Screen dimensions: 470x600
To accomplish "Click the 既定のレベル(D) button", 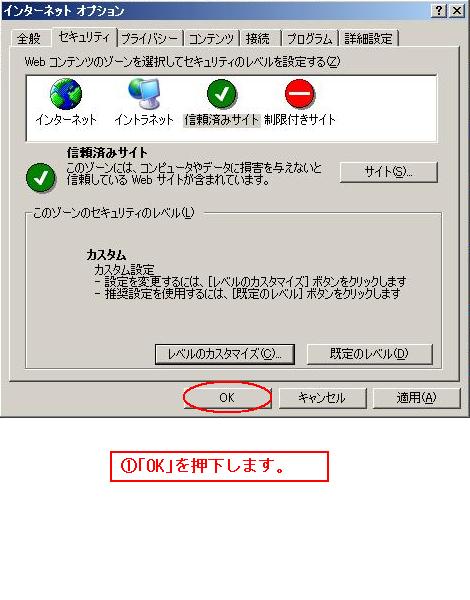I will pyautogui.click(x=369, y=354).
